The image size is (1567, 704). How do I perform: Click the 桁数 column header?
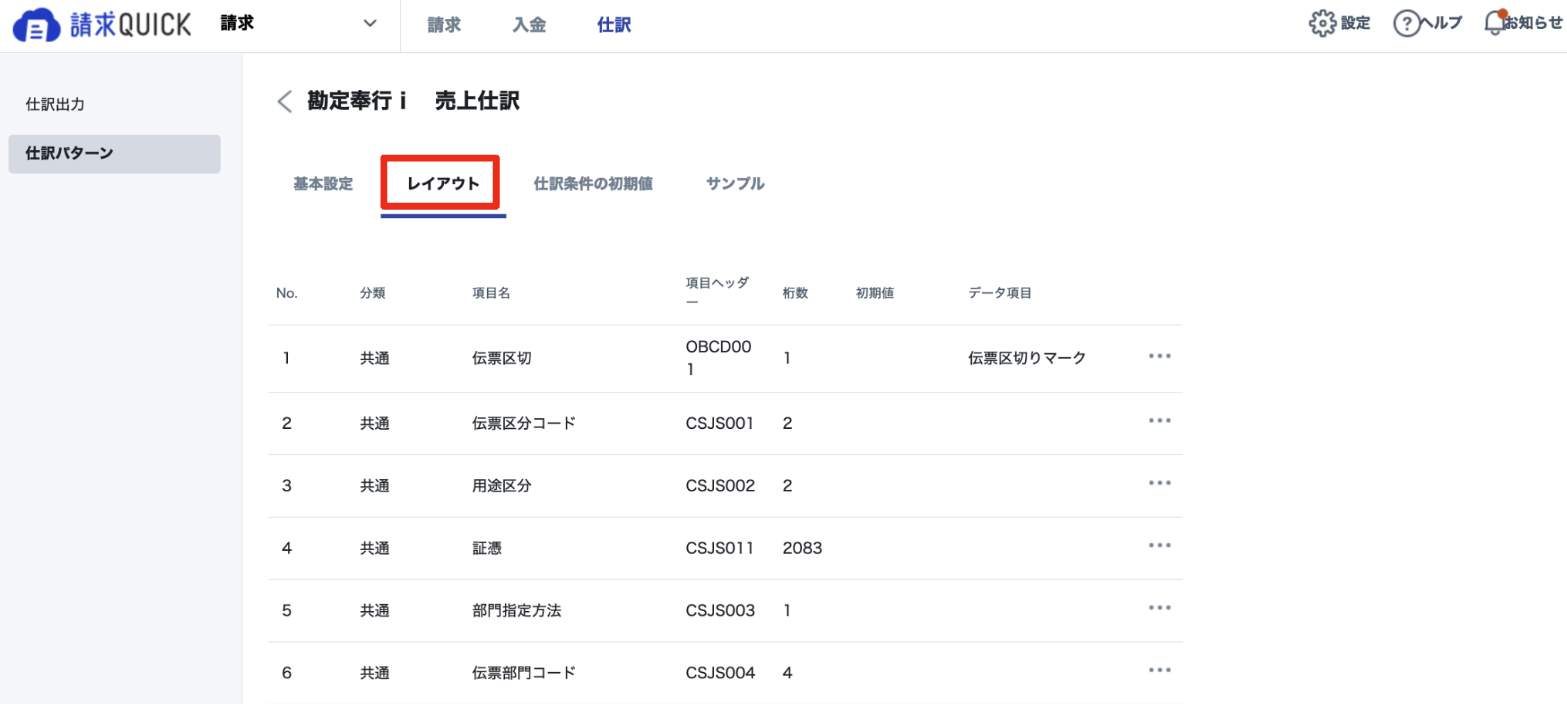(795, 293)
